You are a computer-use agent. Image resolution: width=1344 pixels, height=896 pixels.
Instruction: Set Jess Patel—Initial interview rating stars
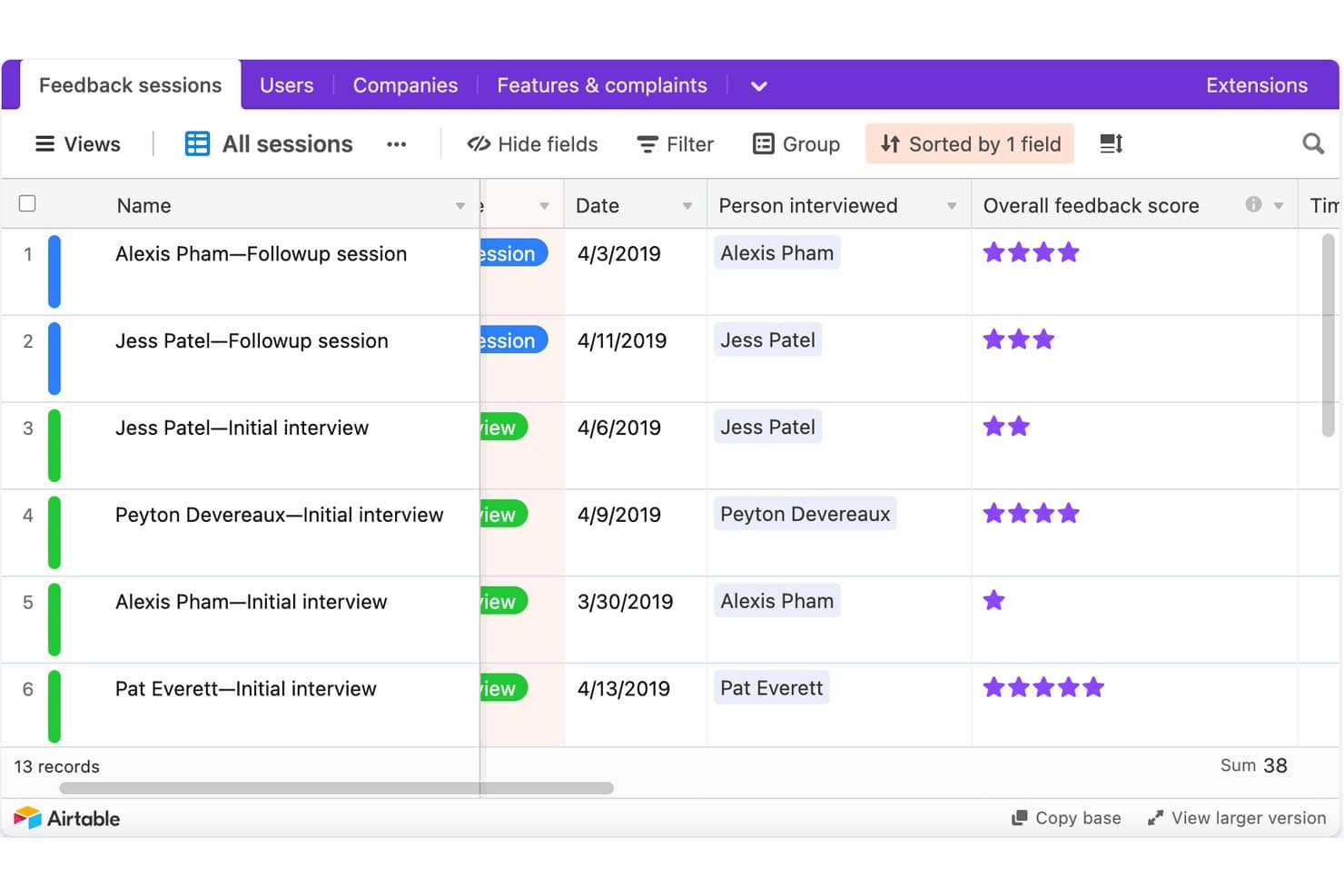[1006, 426]
